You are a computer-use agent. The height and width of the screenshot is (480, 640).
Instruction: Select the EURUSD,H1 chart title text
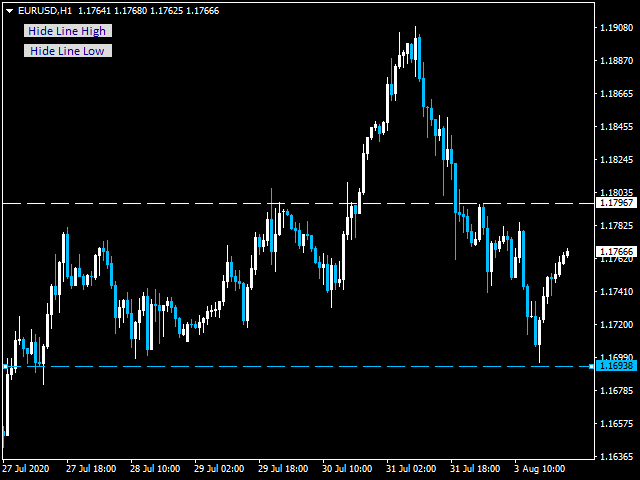click(x=45, y=11)
